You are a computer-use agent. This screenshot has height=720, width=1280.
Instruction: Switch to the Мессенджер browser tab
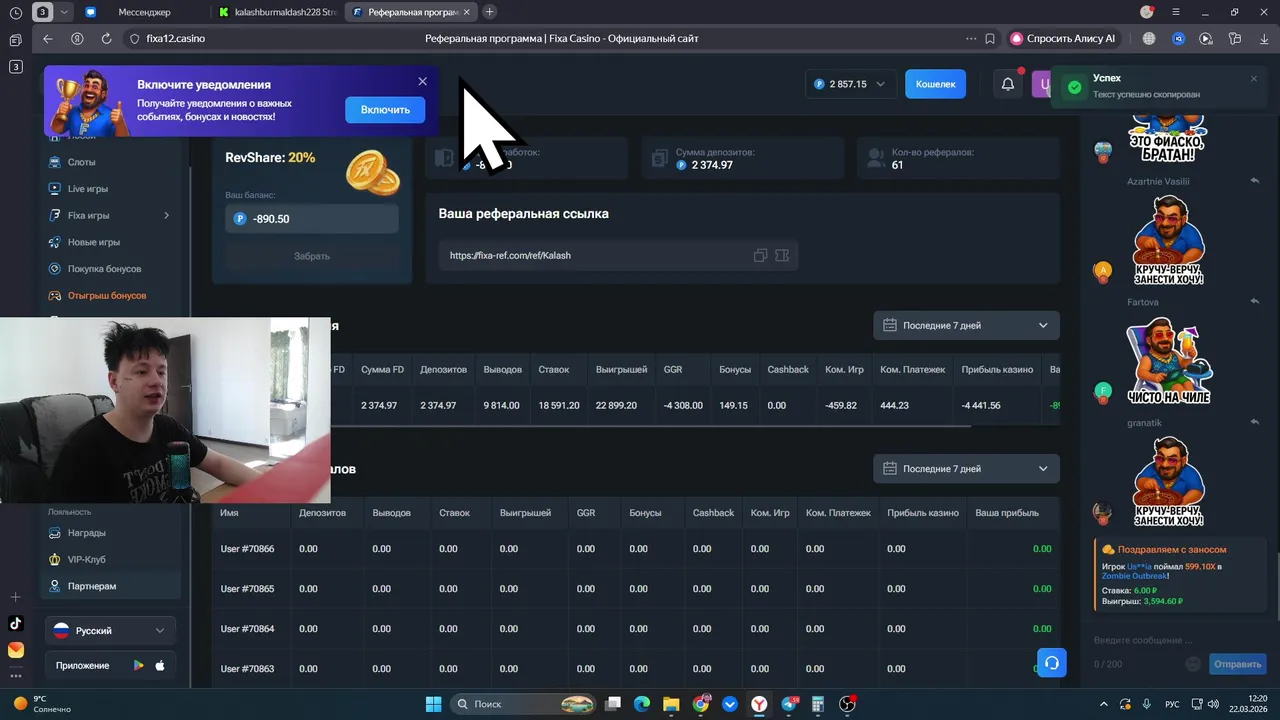coord(145,12)
